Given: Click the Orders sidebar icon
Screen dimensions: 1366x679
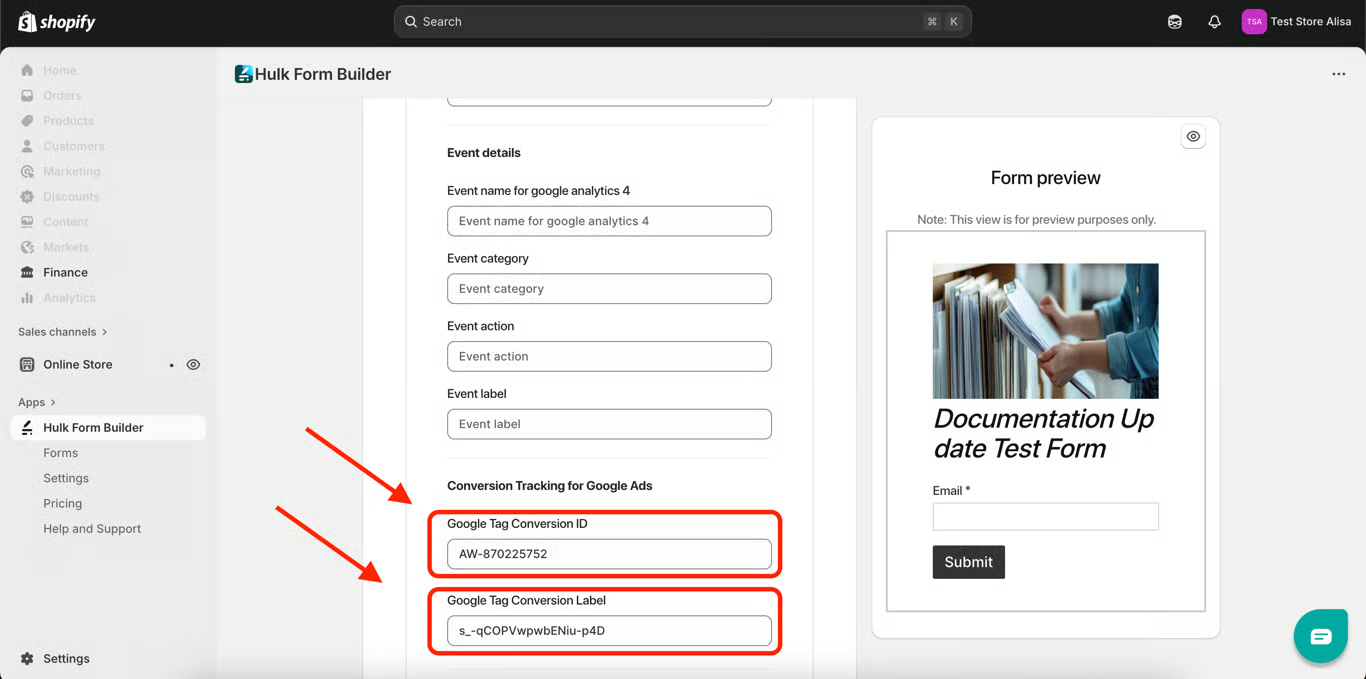Looking at the screenshot, I should (27, 95).
